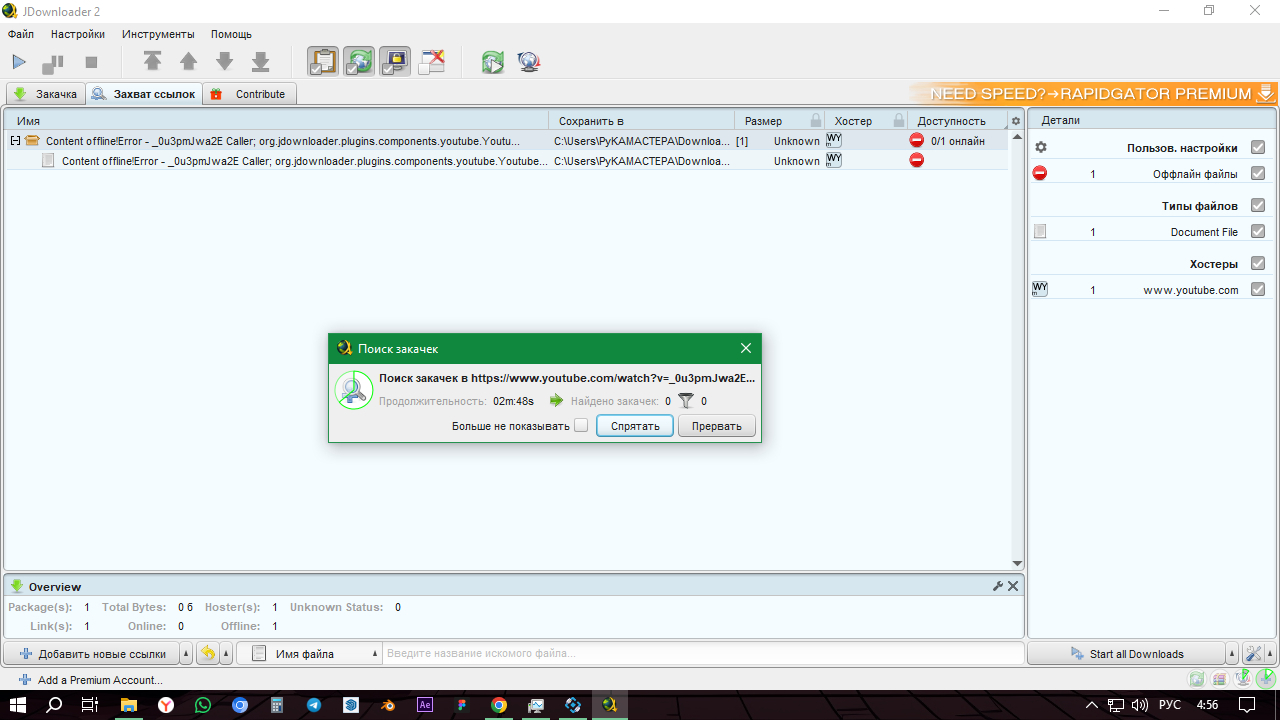Open After Effects from the taskbar
Viewport: 1280px width, 720px height.
(425, 705)
